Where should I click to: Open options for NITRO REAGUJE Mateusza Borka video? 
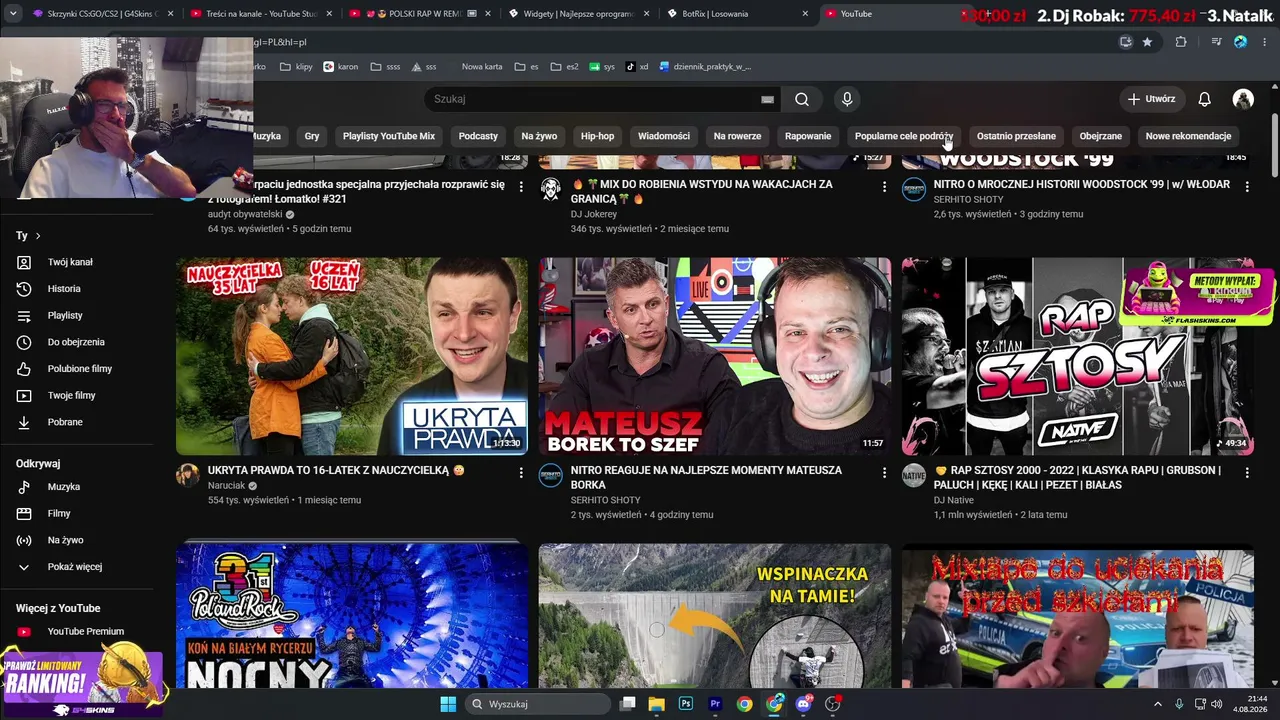(884, 472)
